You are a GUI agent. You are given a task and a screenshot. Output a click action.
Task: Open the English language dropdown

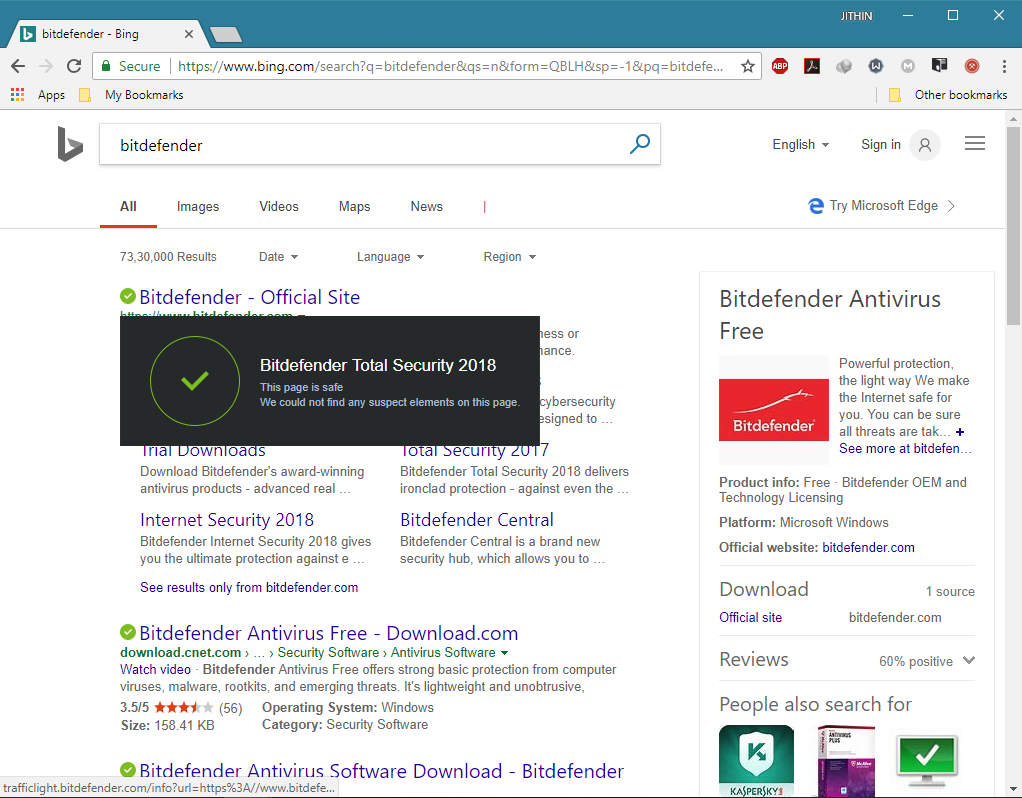(x=800, y=144)
